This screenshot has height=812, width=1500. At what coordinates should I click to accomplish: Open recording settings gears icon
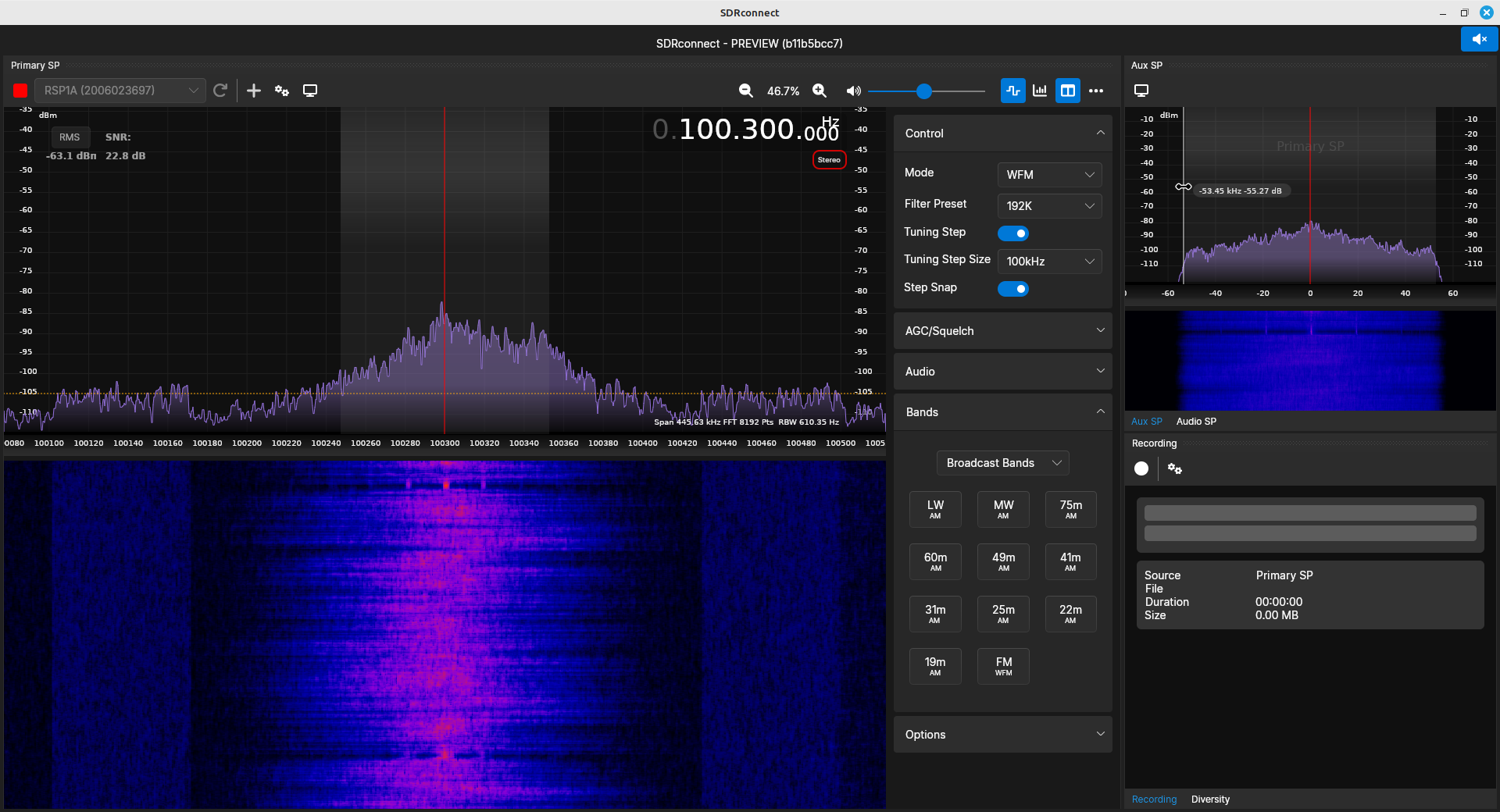pyautogui.click(x=1175, y=468)
